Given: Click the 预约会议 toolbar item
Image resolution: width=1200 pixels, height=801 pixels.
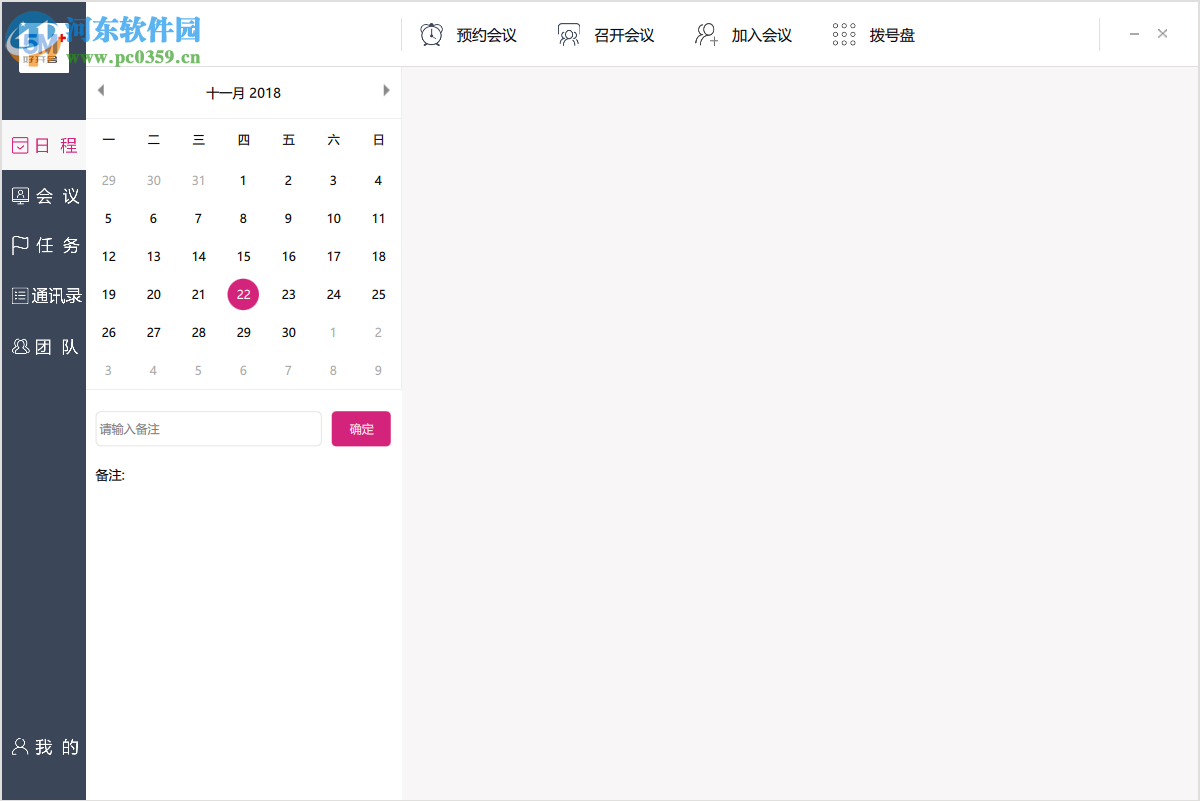Looking at the screenshot, I should tap(489, 33).
